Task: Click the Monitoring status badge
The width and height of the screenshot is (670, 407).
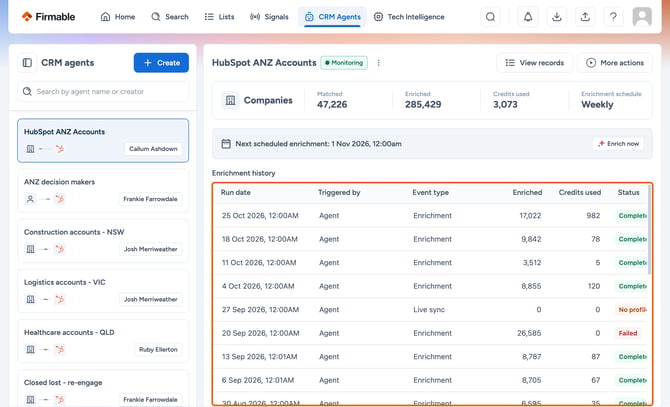Action: coord(344,63)
